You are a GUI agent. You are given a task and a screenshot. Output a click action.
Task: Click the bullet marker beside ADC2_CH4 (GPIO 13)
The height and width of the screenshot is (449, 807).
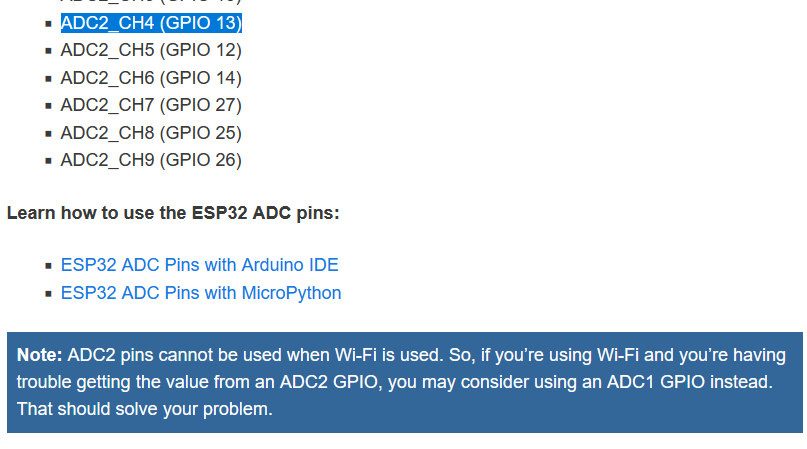tap(48, 24)
